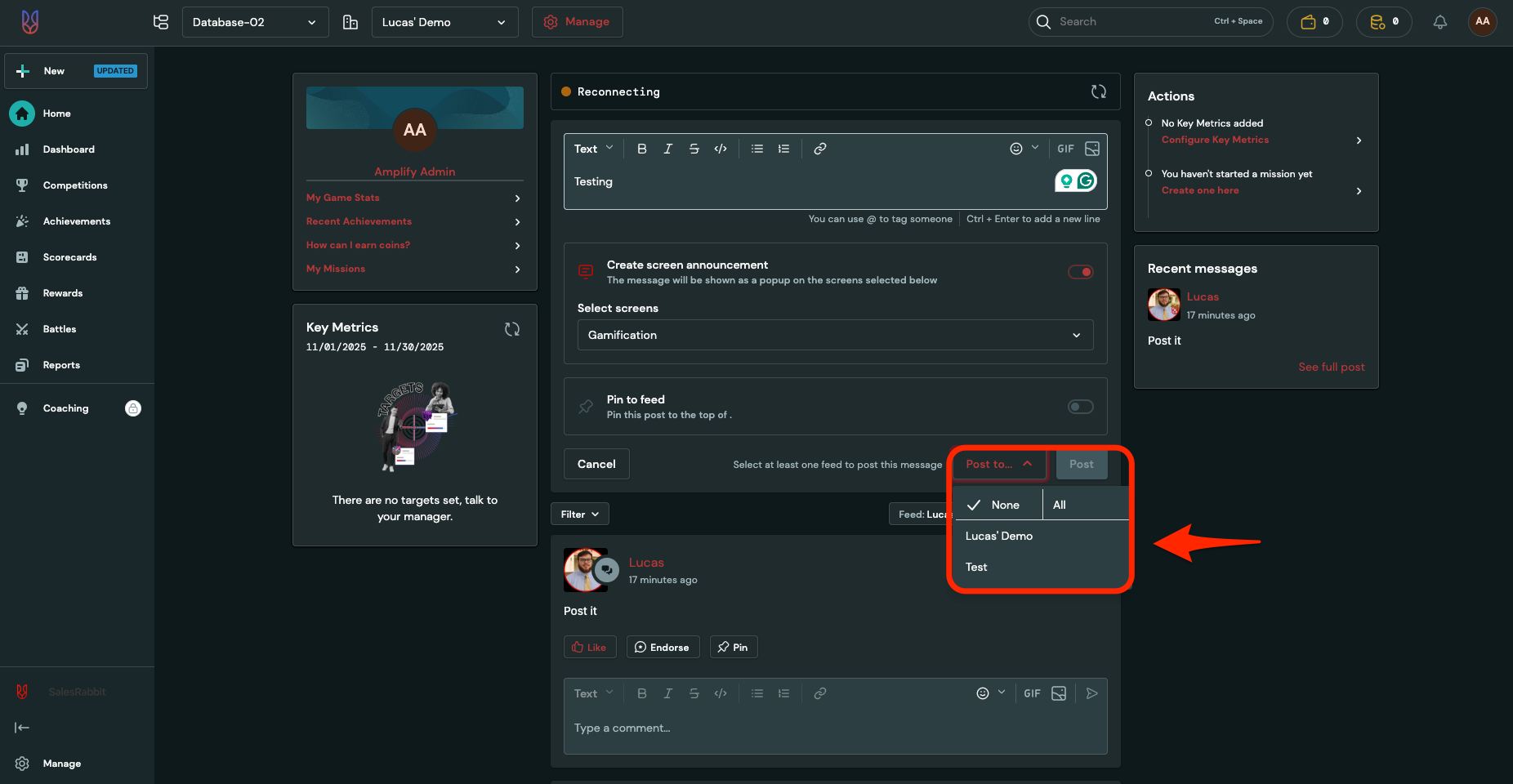Click the reconnect refresh icon
The width and height of the screenshot is (1513, 784).
[x=1098, y=91]
